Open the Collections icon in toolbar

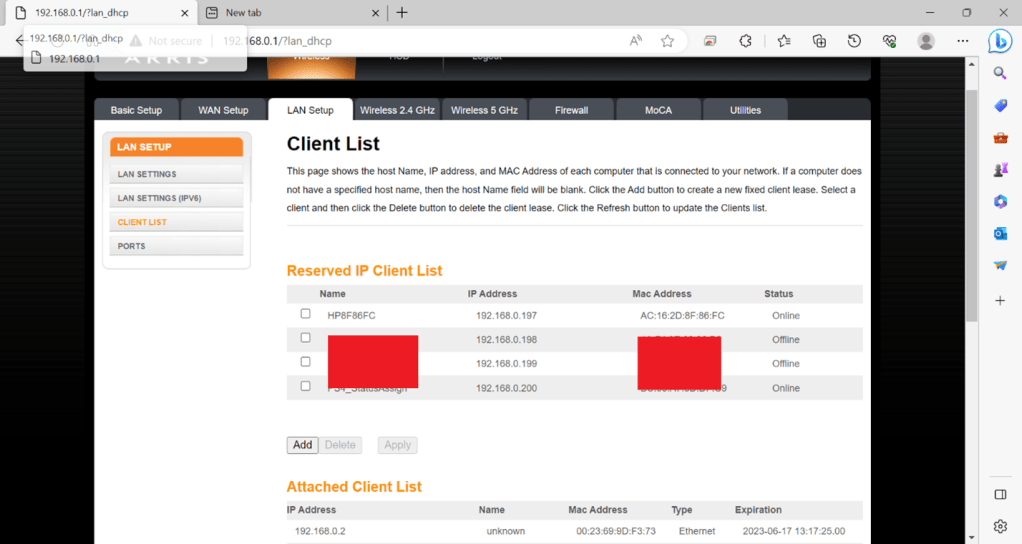[x=819, y=41]
